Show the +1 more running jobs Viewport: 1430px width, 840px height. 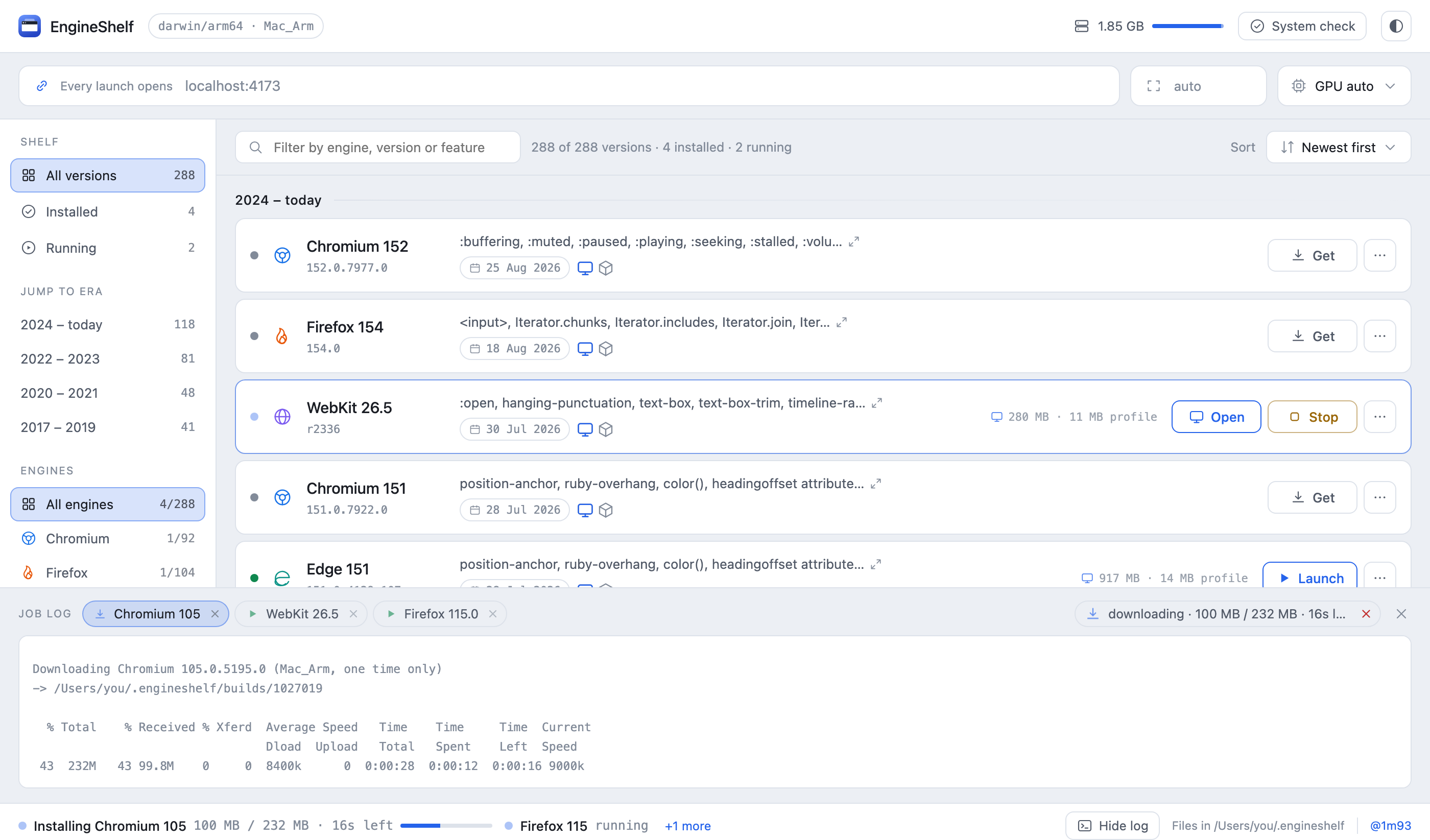(687, 825)
